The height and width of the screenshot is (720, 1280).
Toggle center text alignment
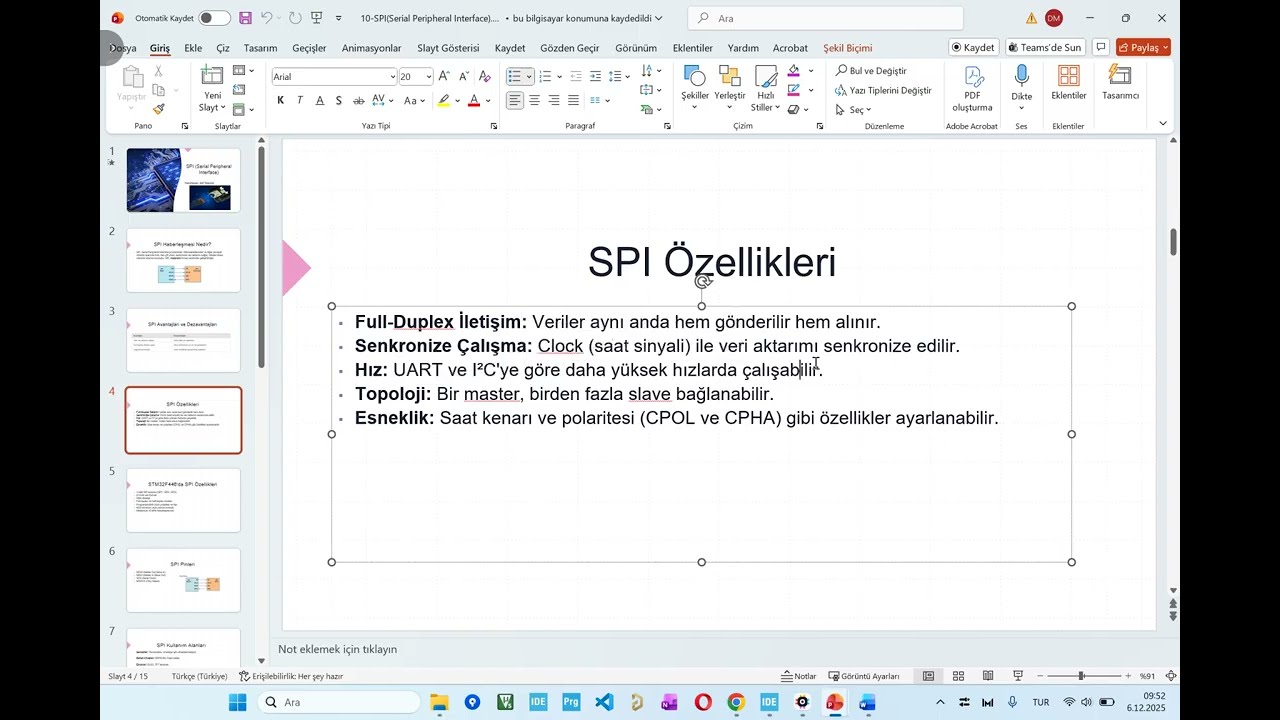(x=534, y=100)
